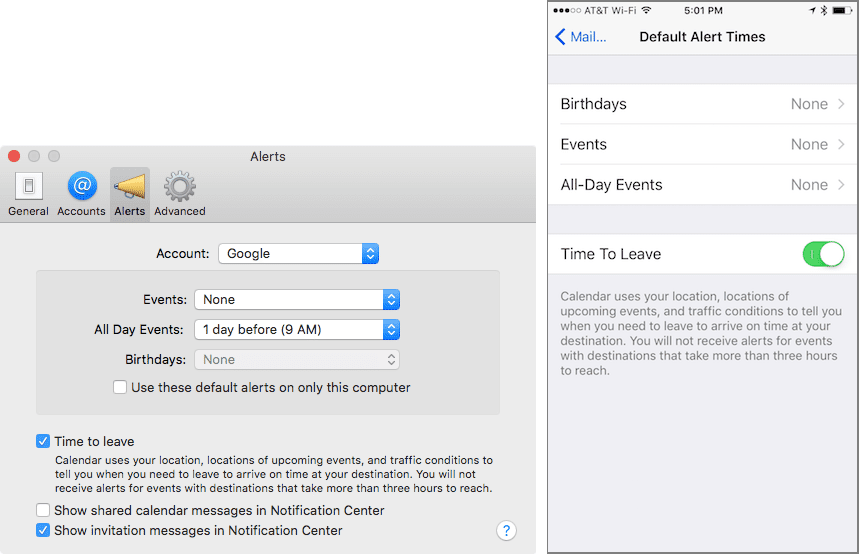Open the Advanced gear preferences pane
859x554 pixels.
tap(180, 195)
